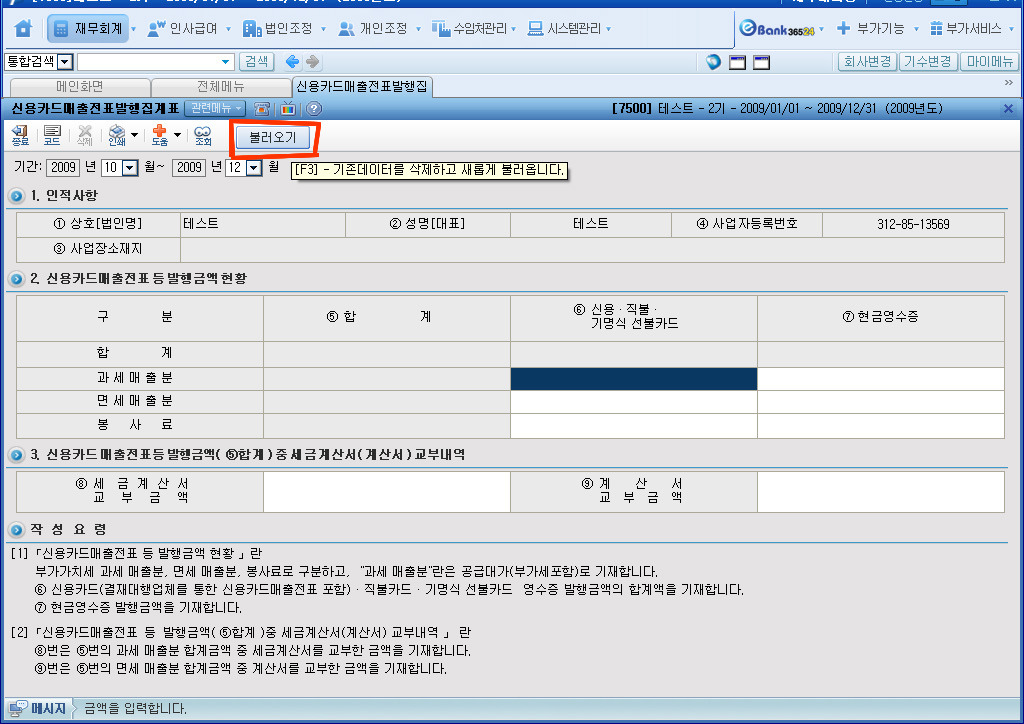The image size is (1024, 724).
Task: Click the second window layout icon
Action: tap(761, 63)
